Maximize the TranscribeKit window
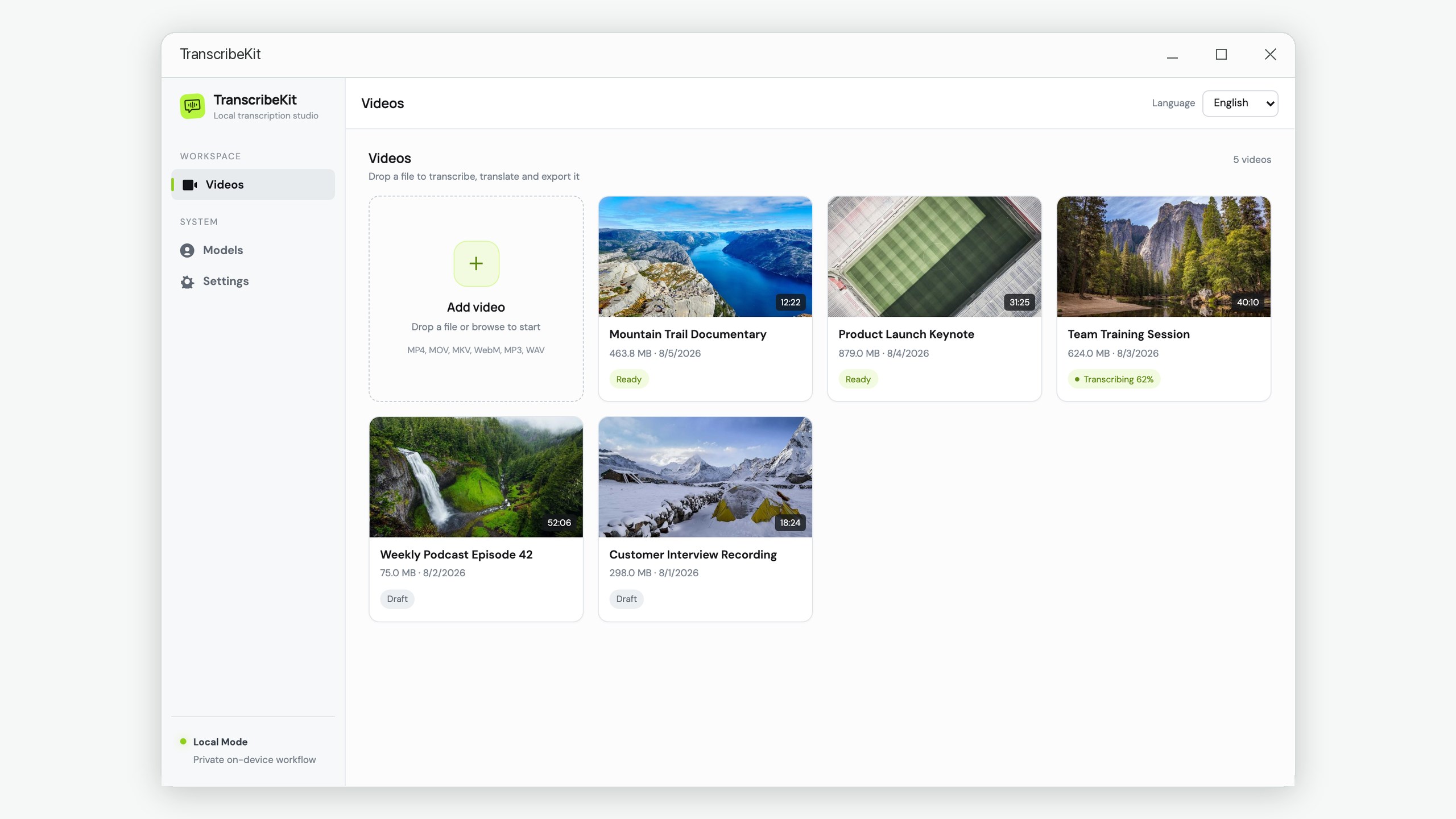 click(1221, 55)
